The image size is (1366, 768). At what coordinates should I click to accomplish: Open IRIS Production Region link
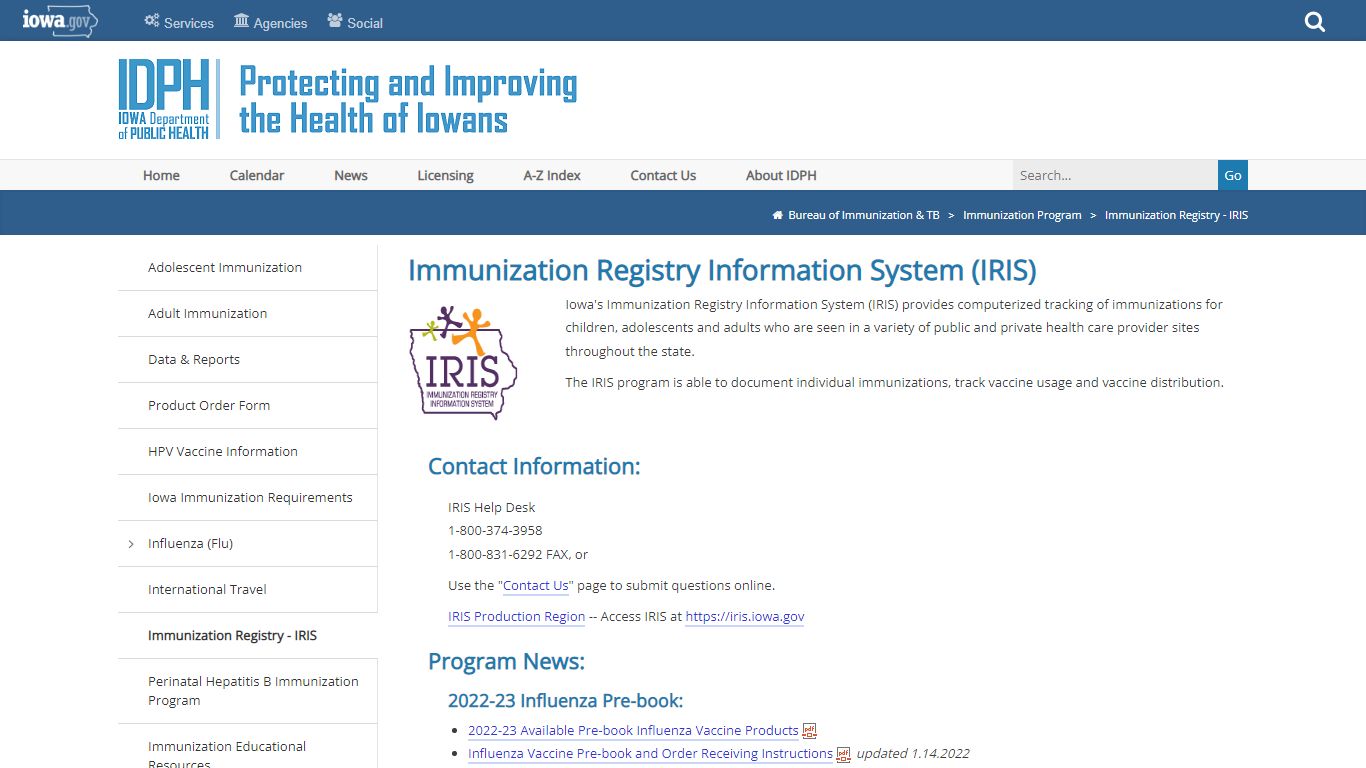pos(516,617)
